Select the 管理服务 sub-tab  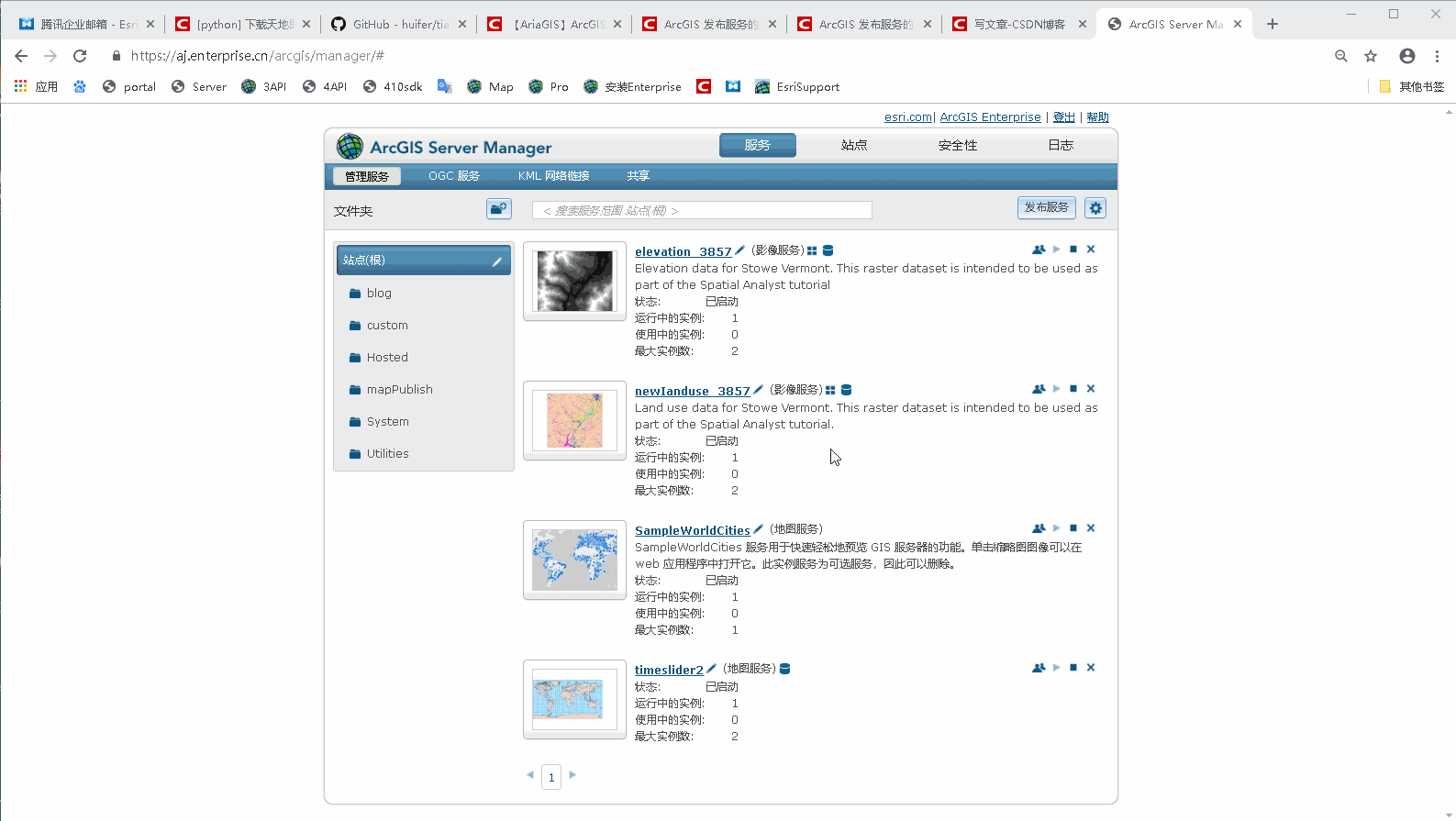[367, 176]
